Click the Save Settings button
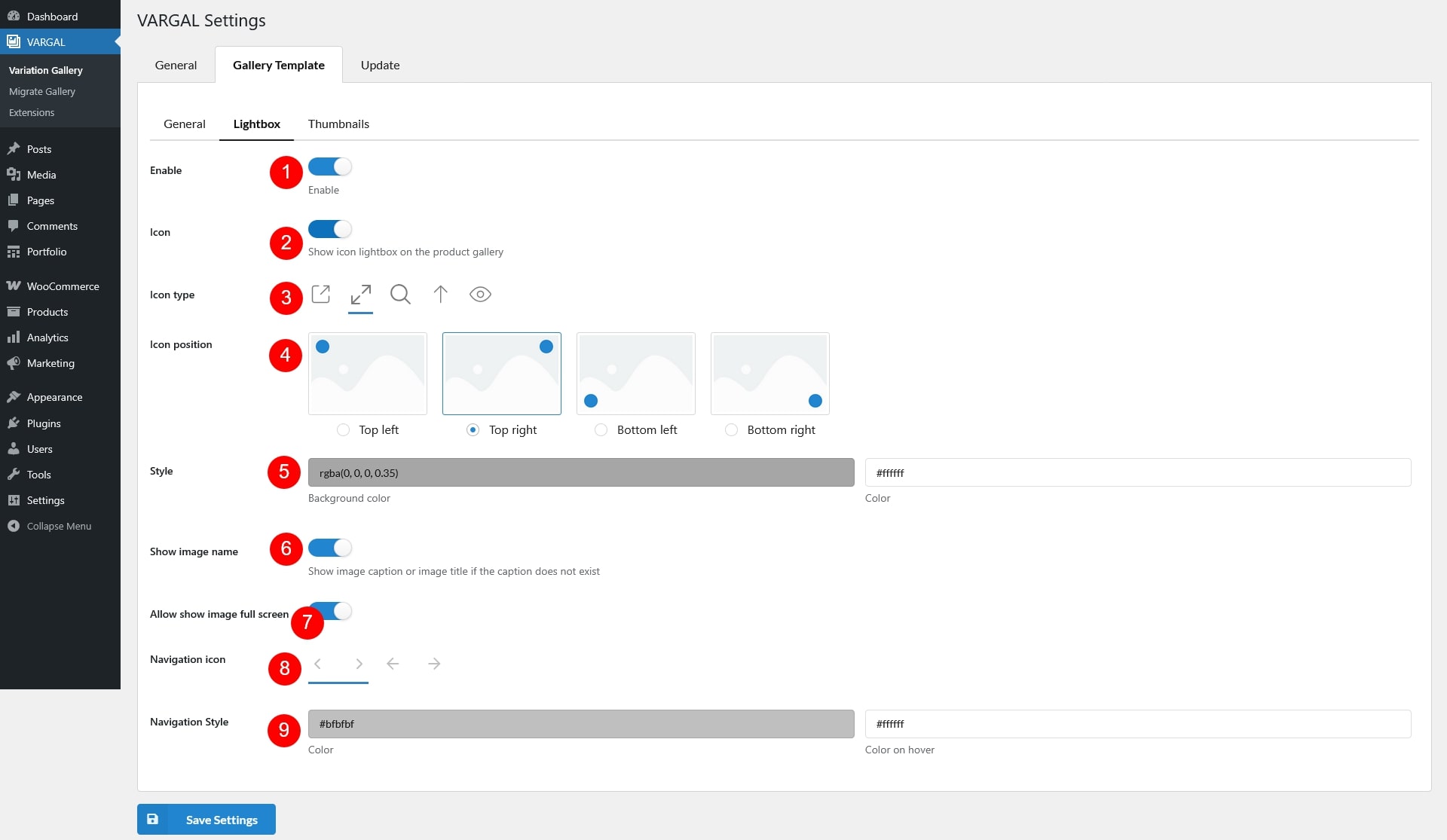This screenshot has width=1447, height=840. 206,819
